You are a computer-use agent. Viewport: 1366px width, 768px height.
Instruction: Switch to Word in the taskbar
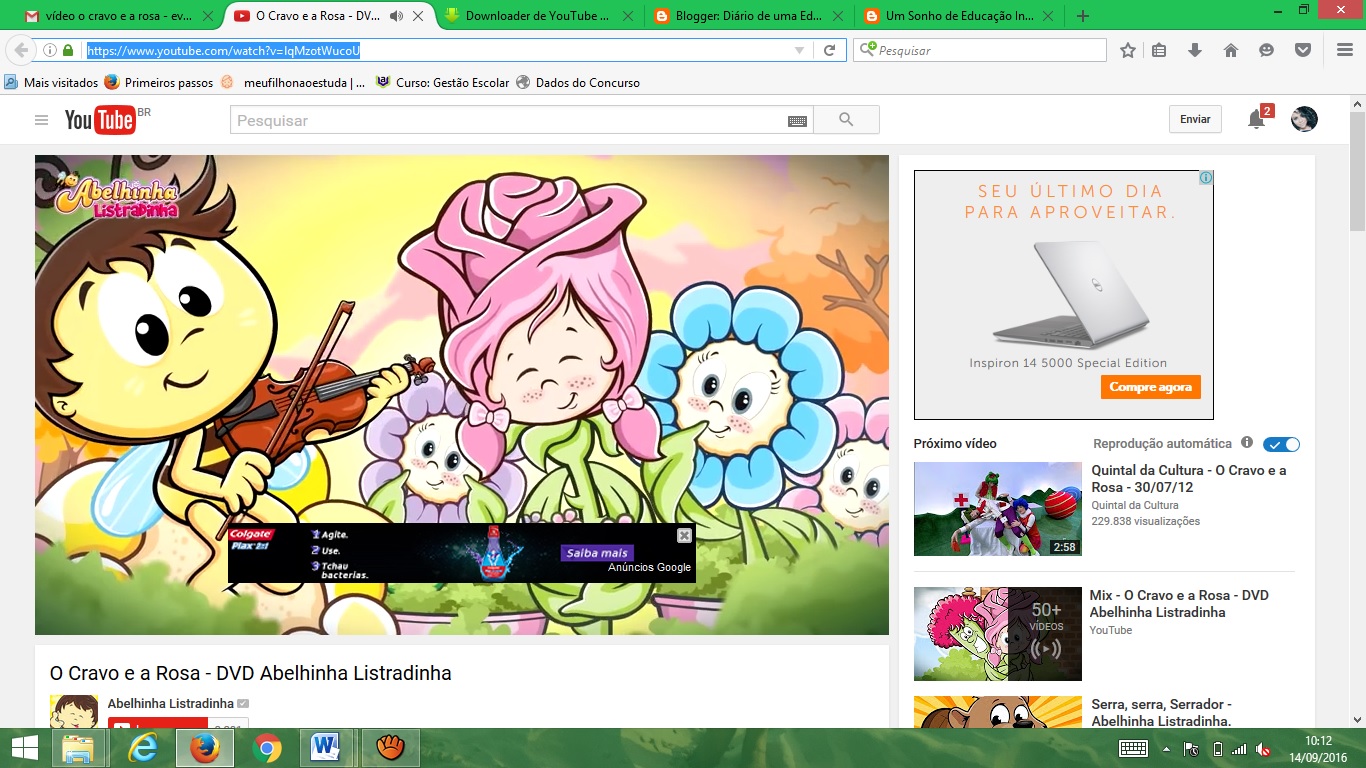click(x=327, y=748)
